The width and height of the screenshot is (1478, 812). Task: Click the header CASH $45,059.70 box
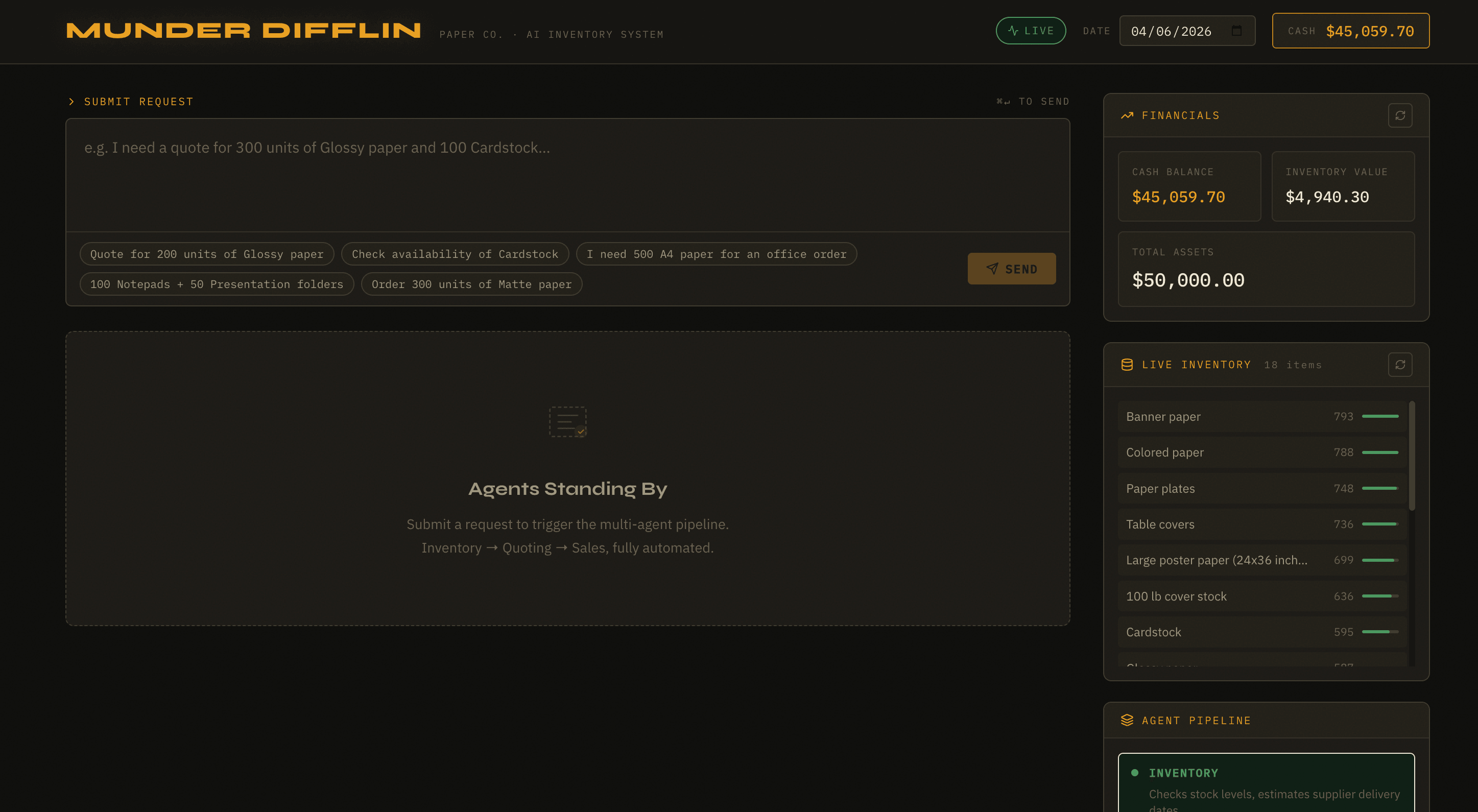(1351, 31)
